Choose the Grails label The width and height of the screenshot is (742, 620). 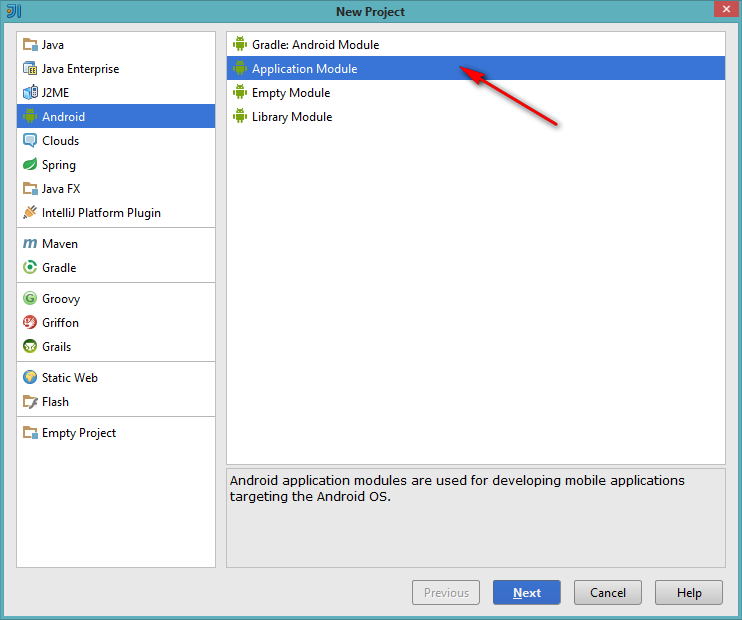click(56, 347)
